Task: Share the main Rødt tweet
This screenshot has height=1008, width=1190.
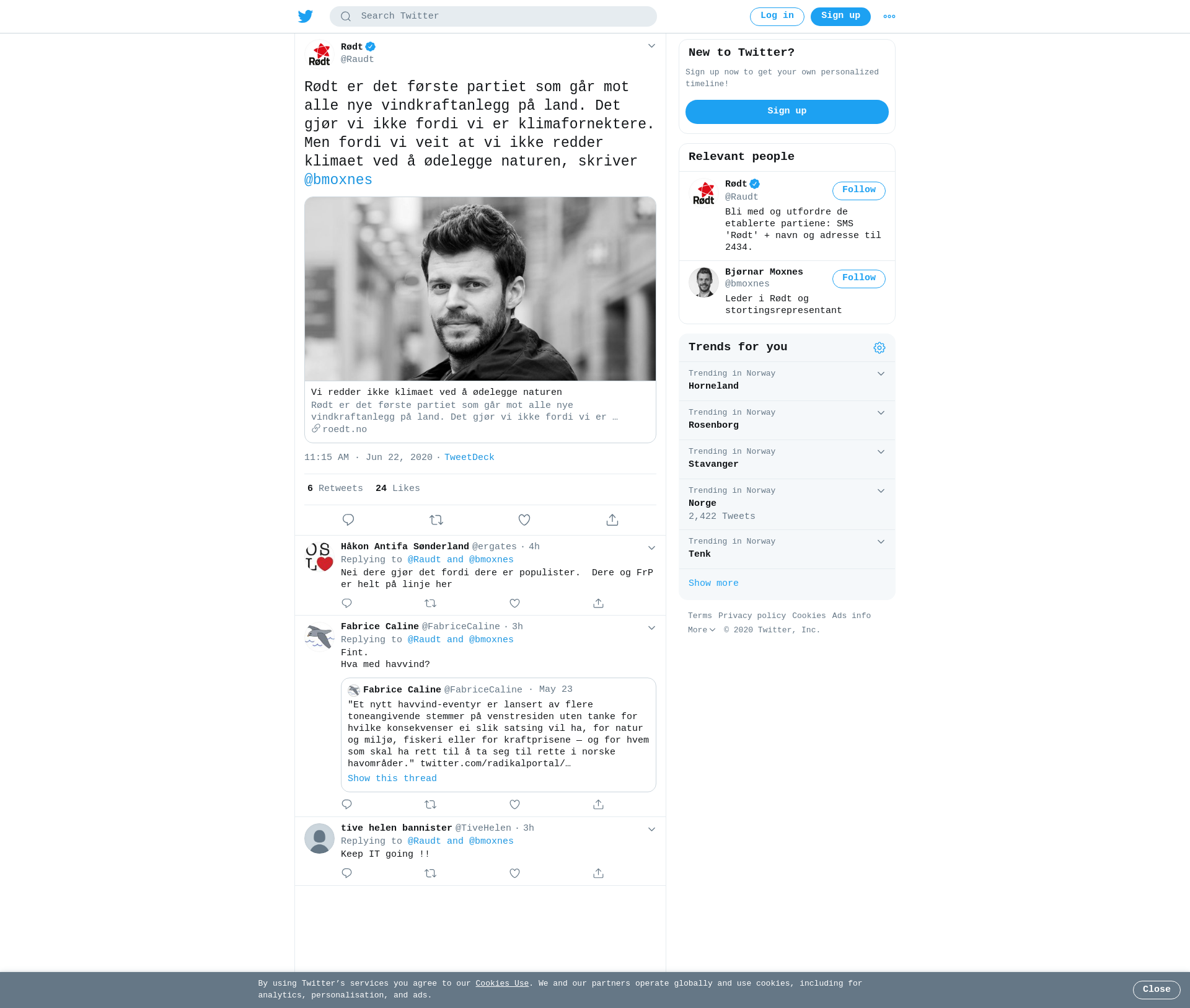Action: pos(612,519)
